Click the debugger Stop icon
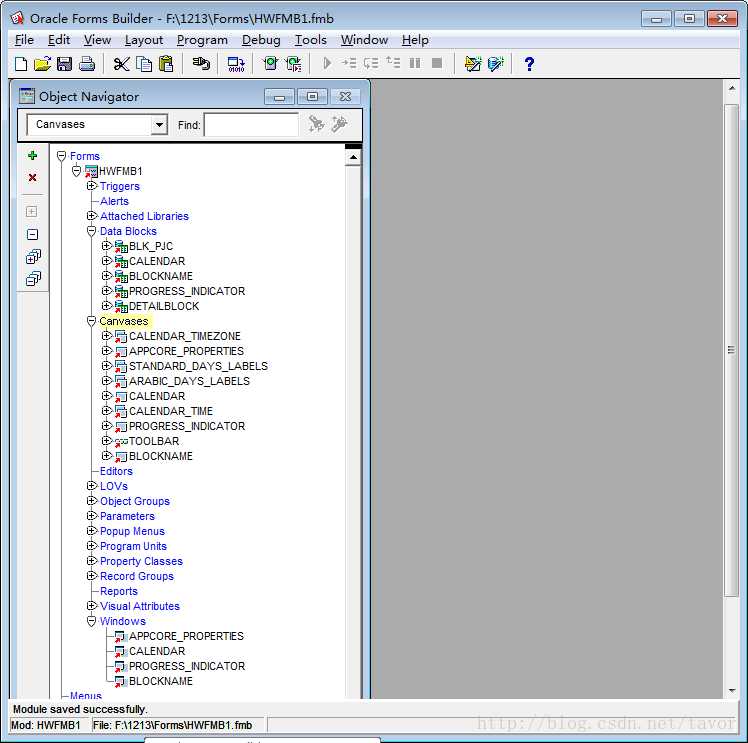748x743 pixels. (x=436, y=63)
